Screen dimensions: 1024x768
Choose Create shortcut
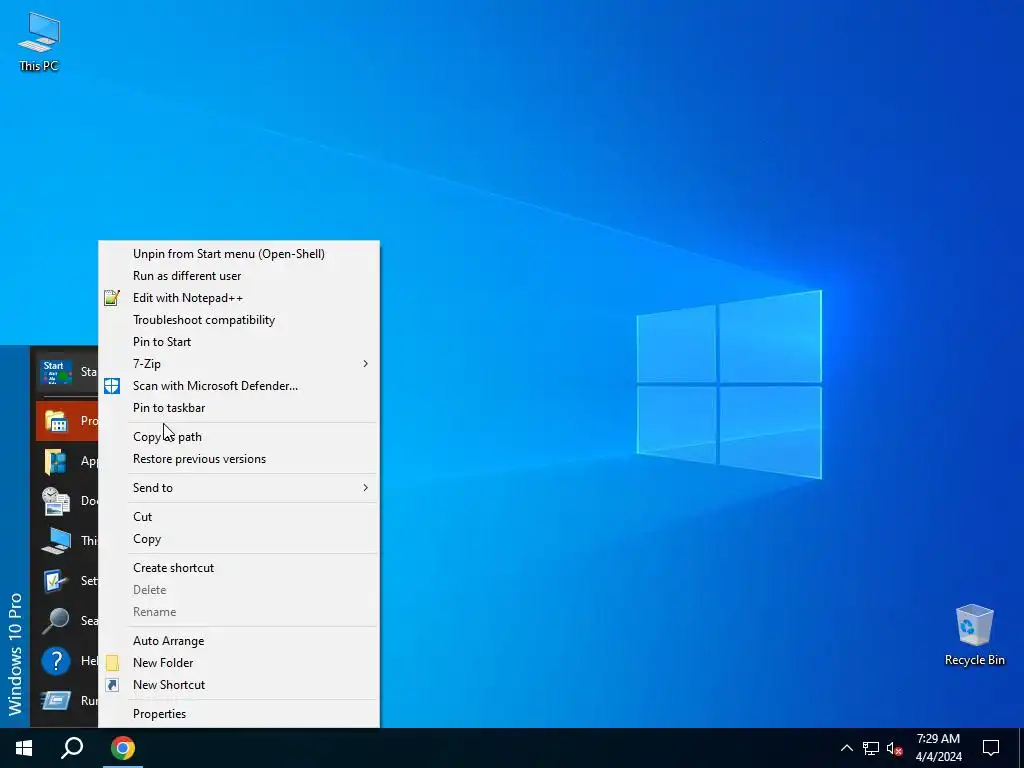[x=239, y=568]
